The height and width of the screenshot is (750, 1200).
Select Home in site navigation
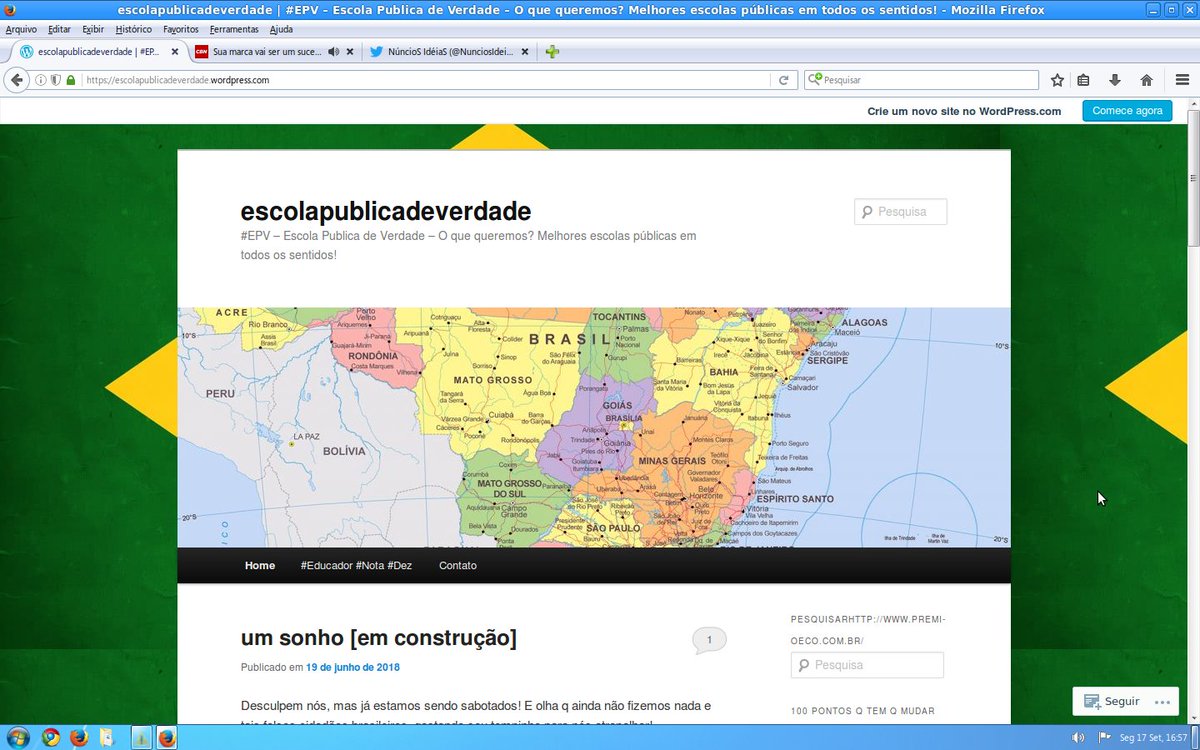click(260, 565)
